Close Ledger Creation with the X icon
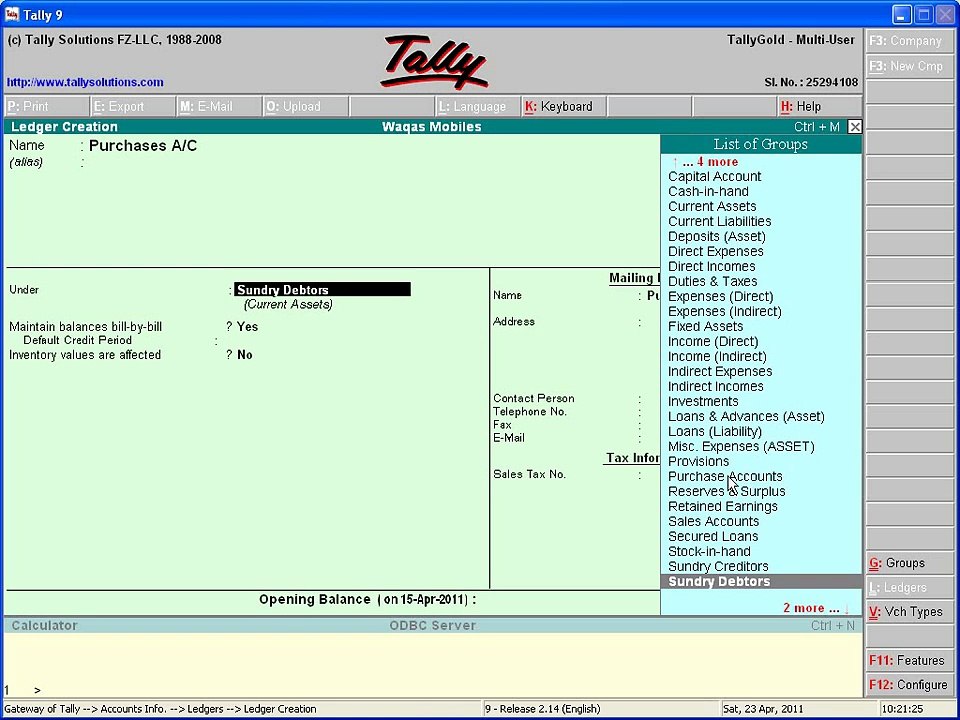 tap(855, 127)
